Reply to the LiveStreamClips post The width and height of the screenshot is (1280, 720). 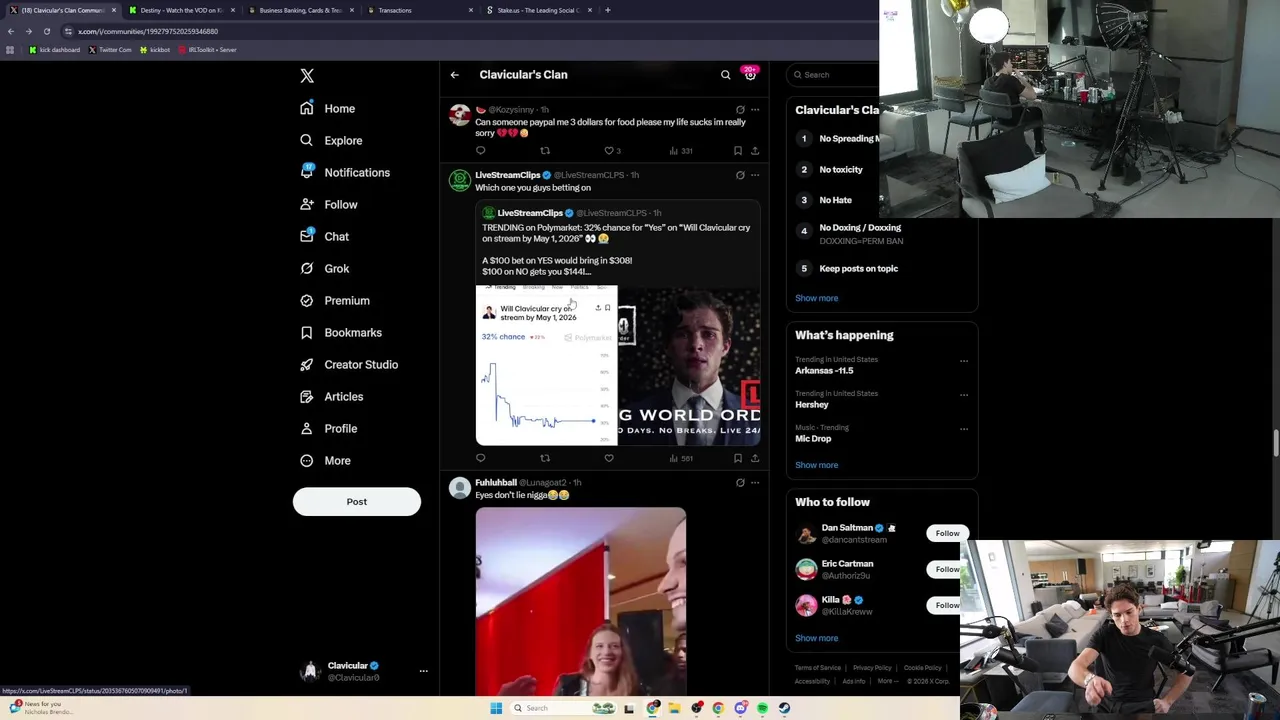coord(481,458)
